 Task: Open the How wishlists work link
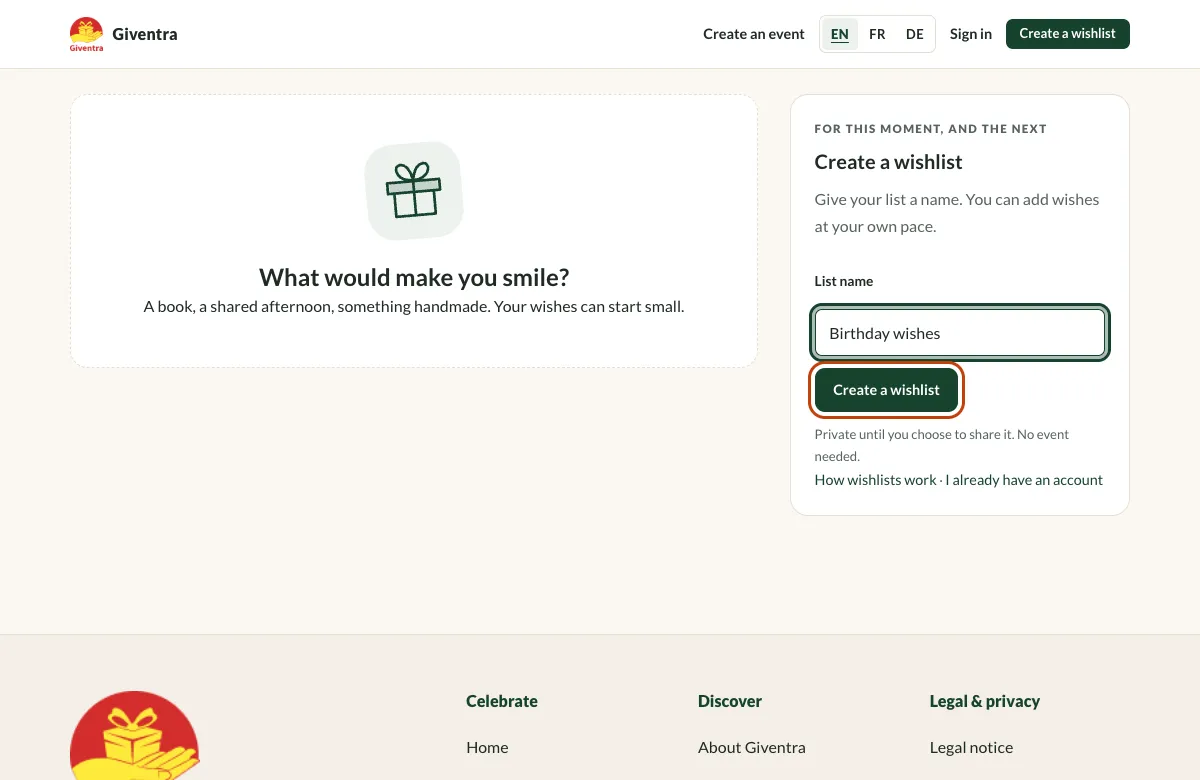click(x=876, y=480)
